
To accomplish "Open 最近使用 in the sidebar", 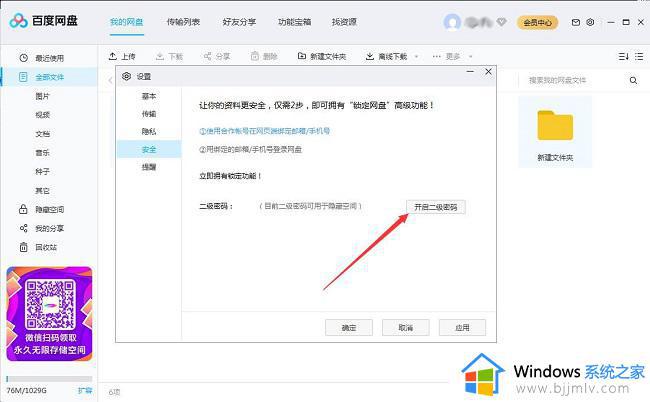I will (x=49, y=58).
